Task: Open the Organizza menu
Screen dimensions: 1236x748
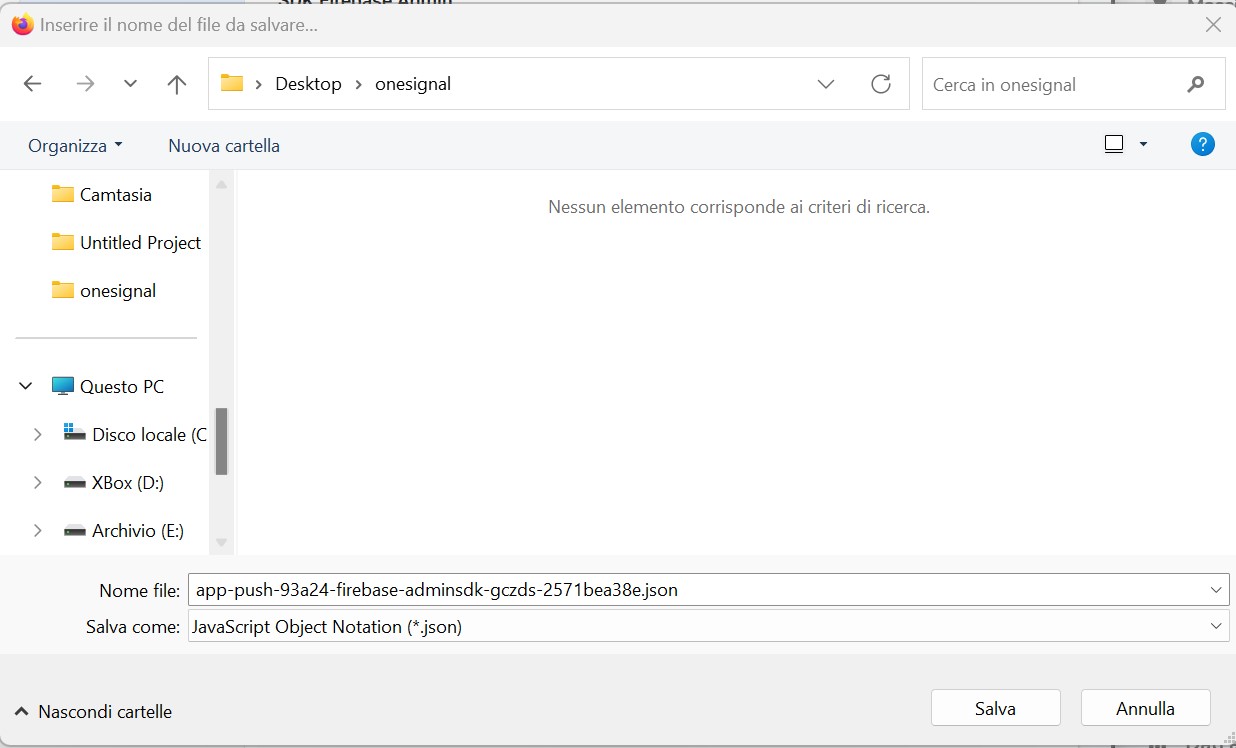Action: (x=75, y=145)
